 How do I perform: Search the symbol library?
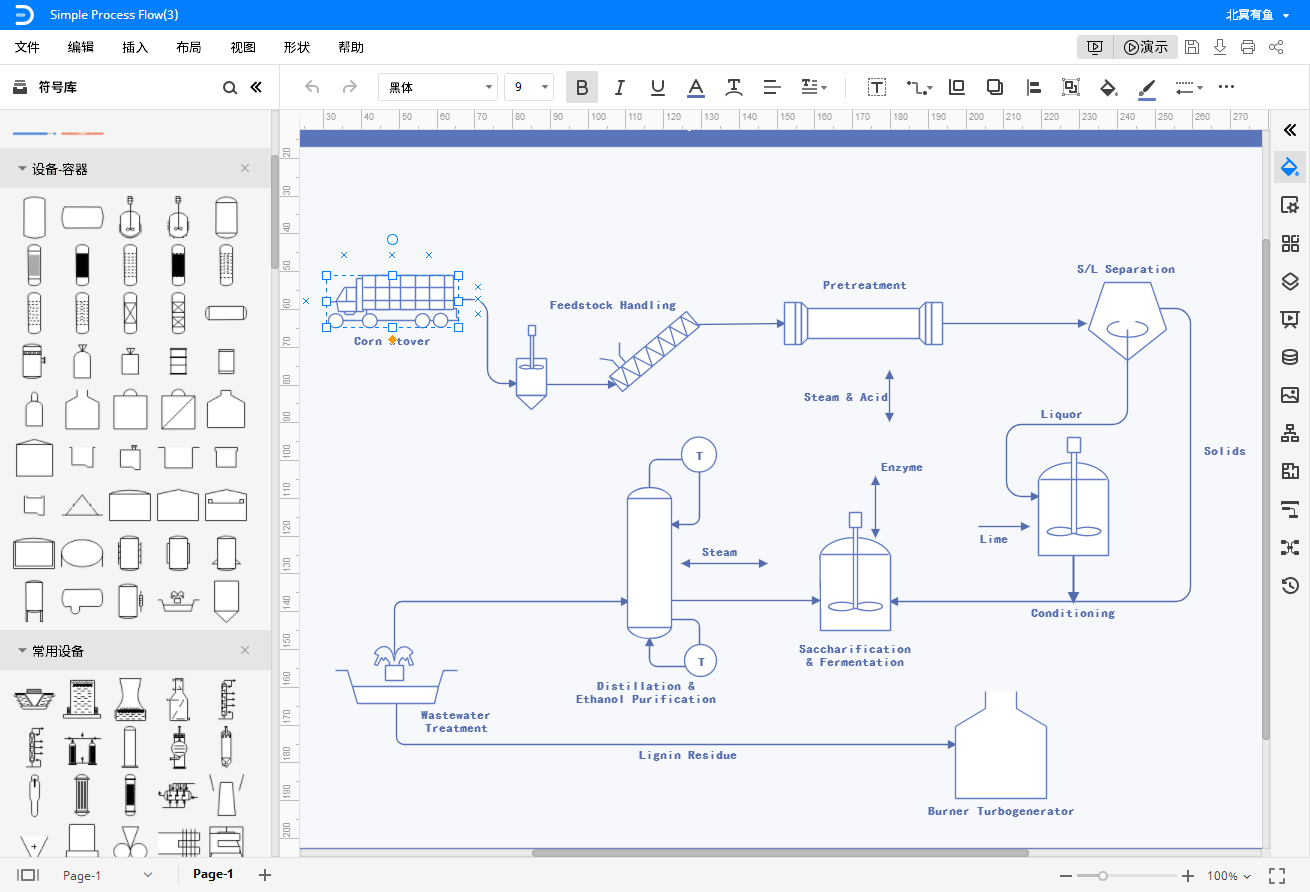[230, 88]
